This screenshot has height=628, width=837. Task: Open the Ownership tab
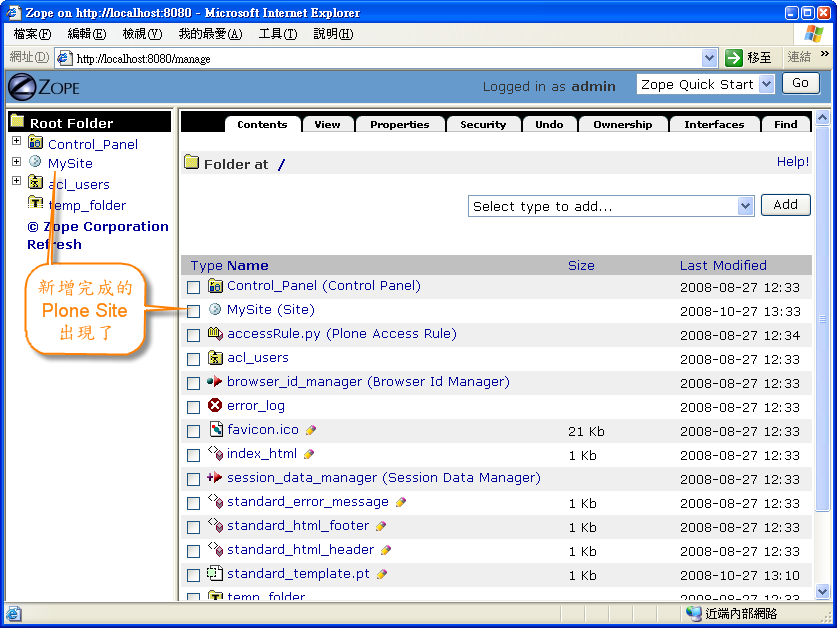point(623,124)
